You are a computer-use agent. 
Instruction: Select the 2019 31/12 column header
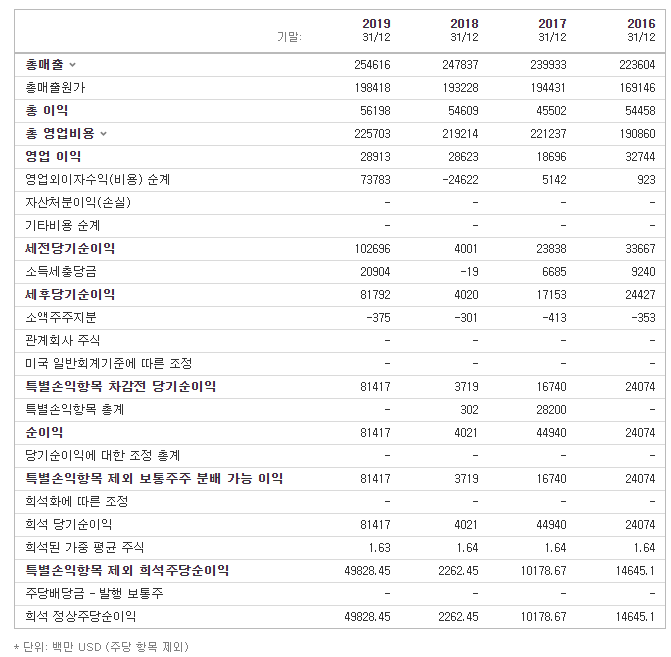[x=376, y=30]
